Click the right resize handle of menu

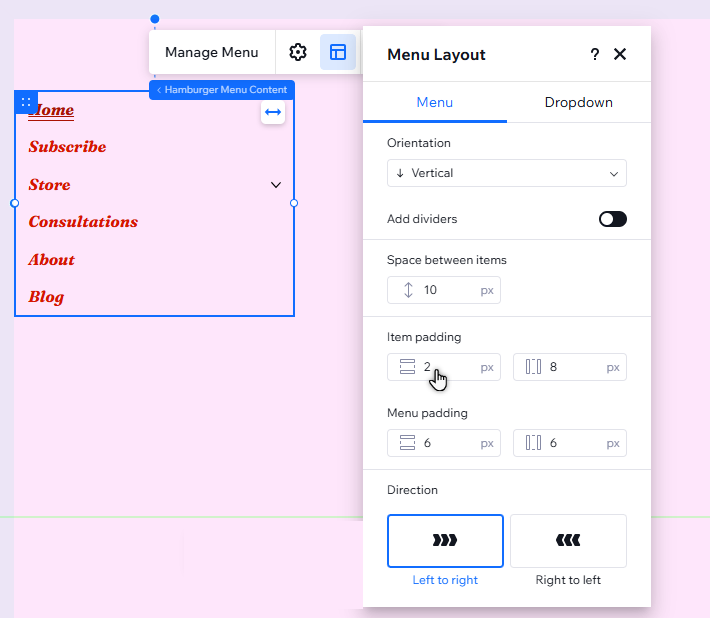click(294, 203)
